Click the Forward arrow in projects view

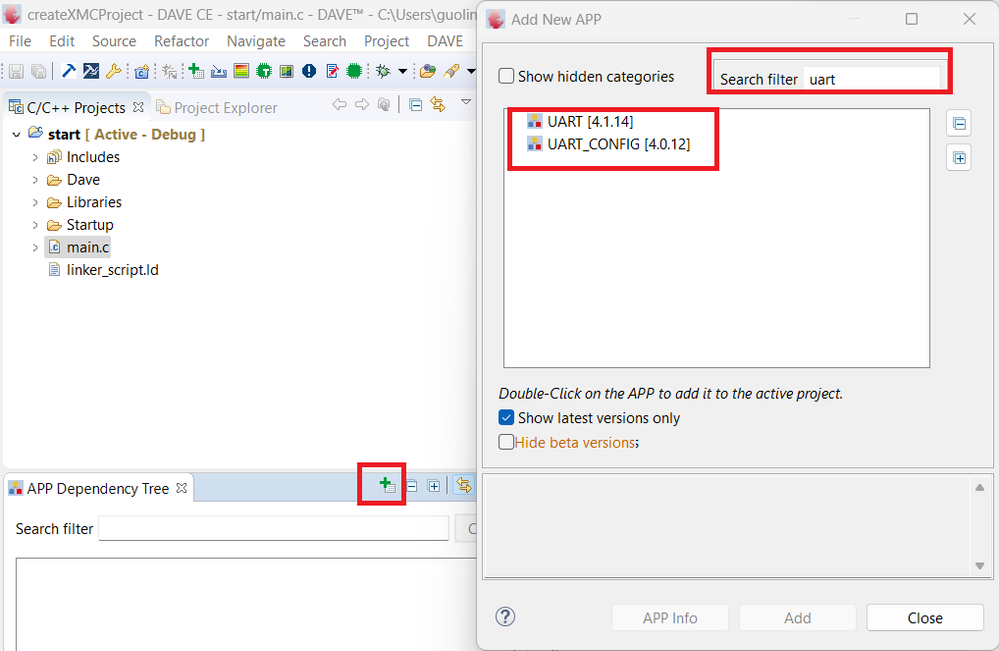[362, 104]
